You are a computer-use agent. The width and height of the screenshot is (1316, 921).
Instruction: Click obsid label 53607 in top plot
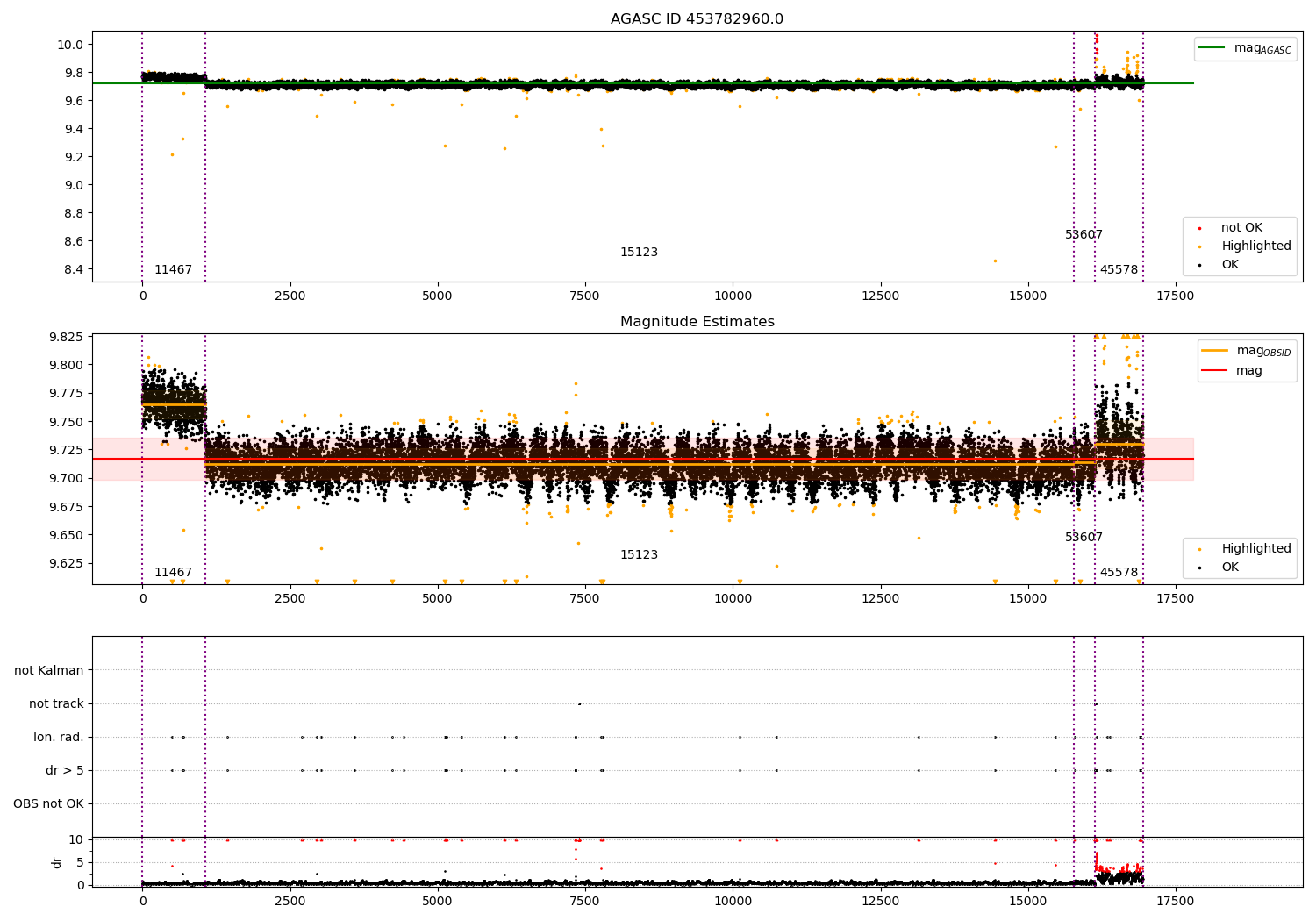tap(1084, 235)
